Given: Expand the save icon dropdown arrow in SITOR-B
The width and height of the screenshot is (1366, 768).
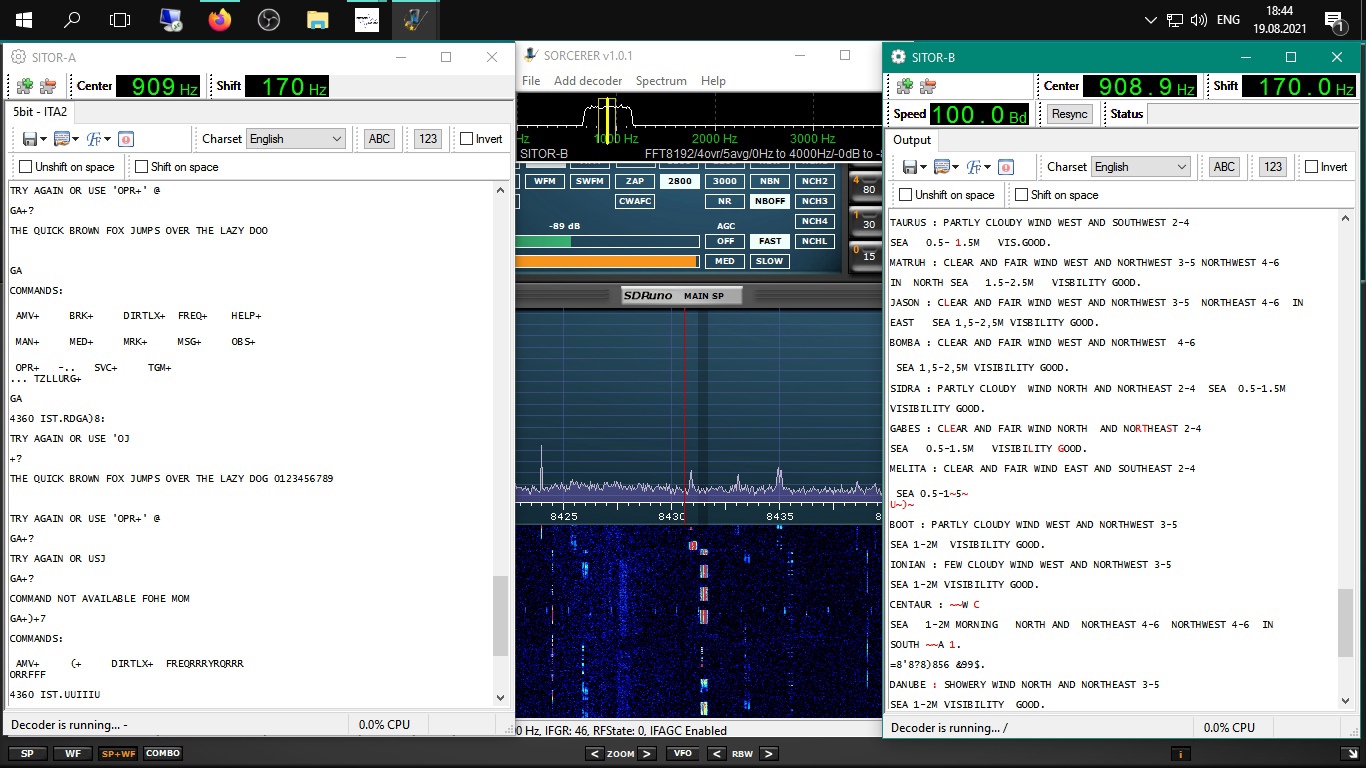Looking at the screenshot, I should [926, 167].
